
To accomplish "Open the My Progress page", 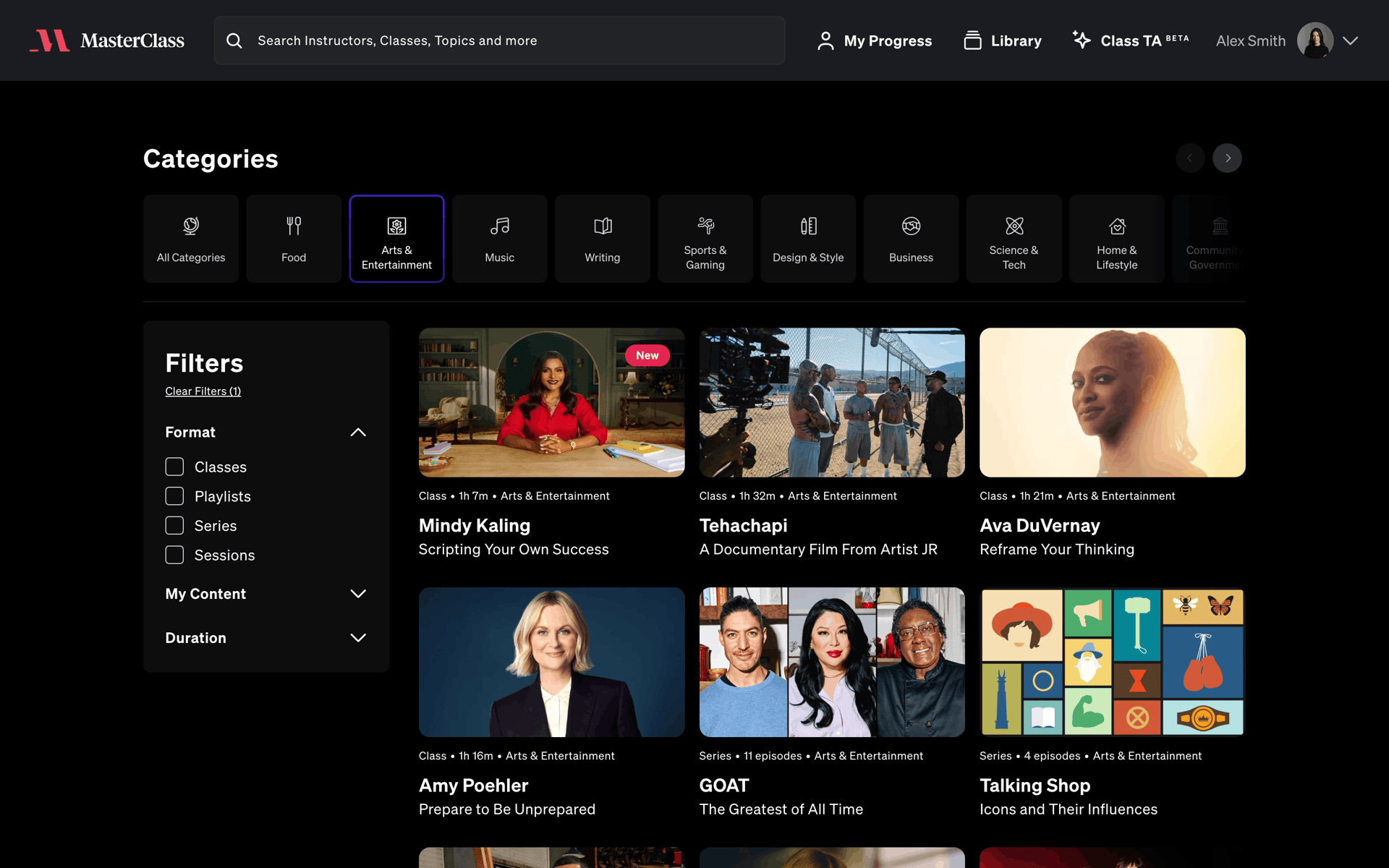I will pos(875,41).
